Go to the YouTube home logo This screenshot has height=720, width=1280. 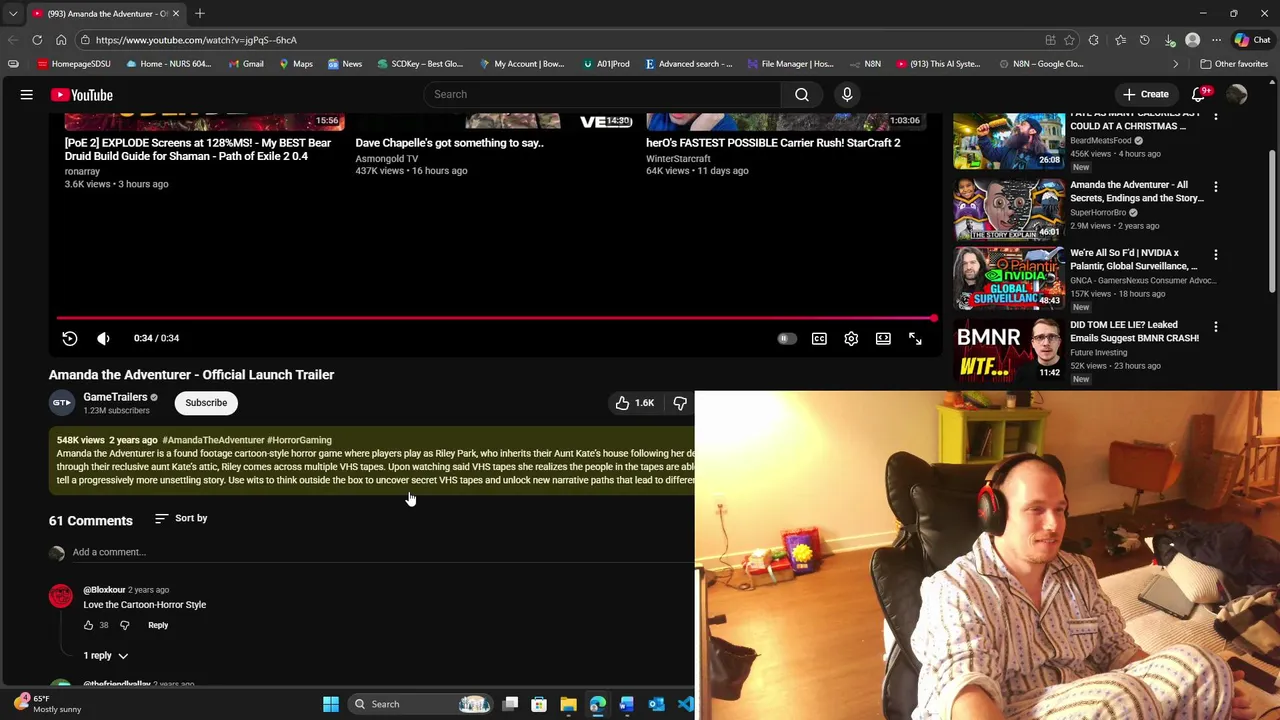click(x=82, y=95)
